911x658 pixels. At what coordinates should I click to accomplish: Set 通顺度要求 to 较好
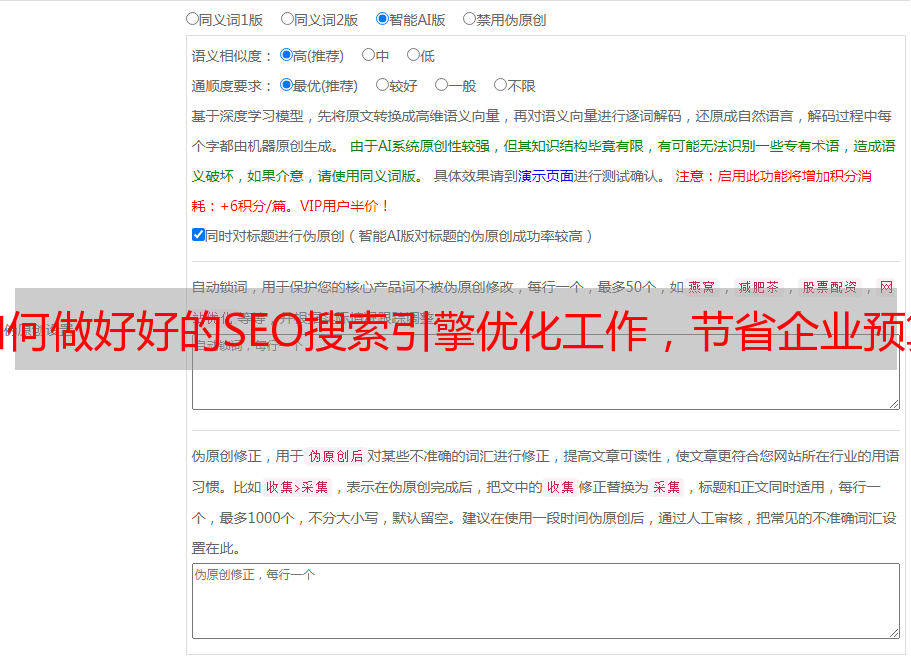point(382,85)
